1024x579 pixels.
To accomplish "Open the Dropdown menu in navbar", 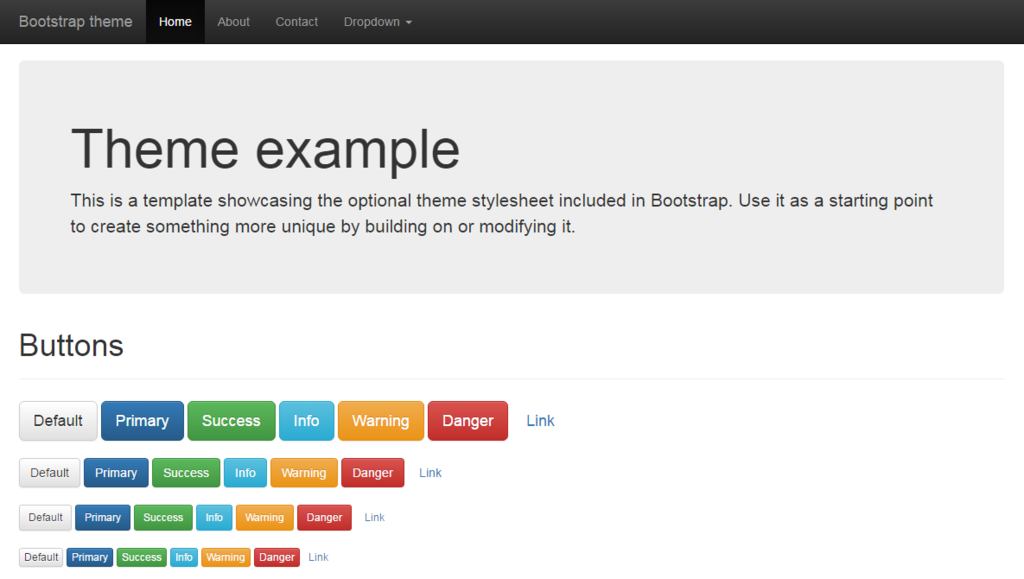I will tap(377, 22).
